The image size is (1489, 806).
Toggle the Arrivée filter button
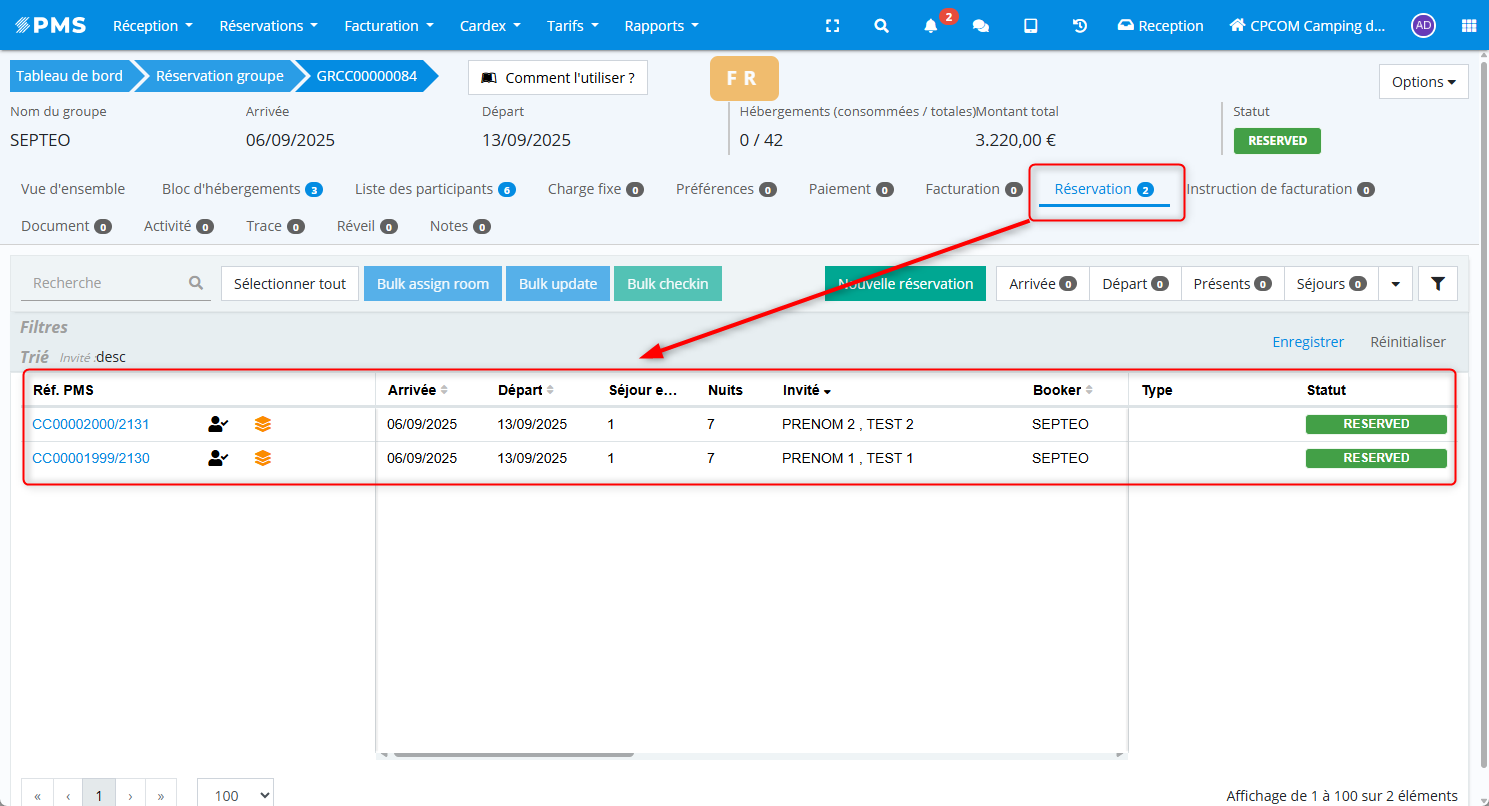click(x=1042, y=284)
